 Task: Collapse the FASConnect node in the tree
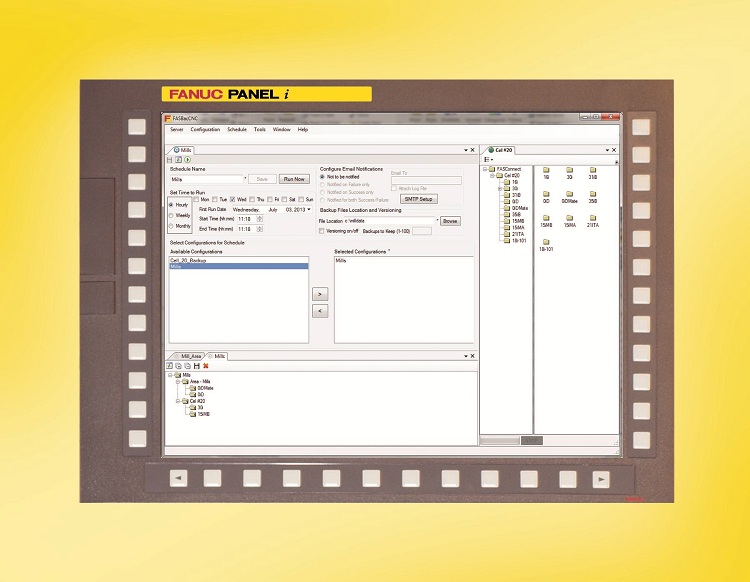point(485,169)
